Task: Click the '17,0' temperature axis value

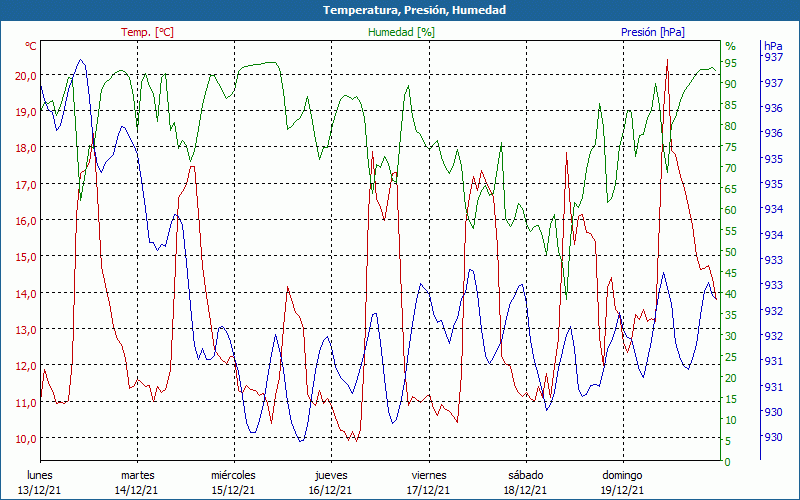Action: [x=26, y=185]
